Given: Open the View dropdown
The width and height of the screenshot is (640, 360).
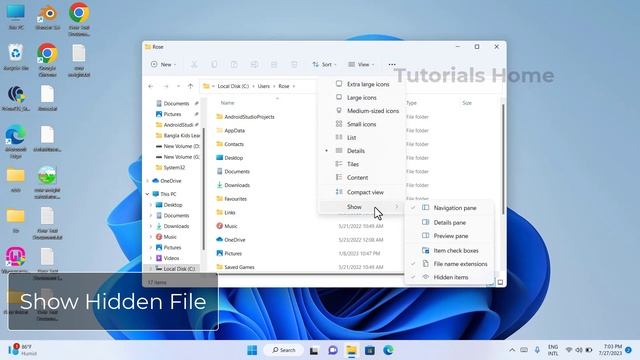Looking at the screenshot, I should [x=361, y=64].
